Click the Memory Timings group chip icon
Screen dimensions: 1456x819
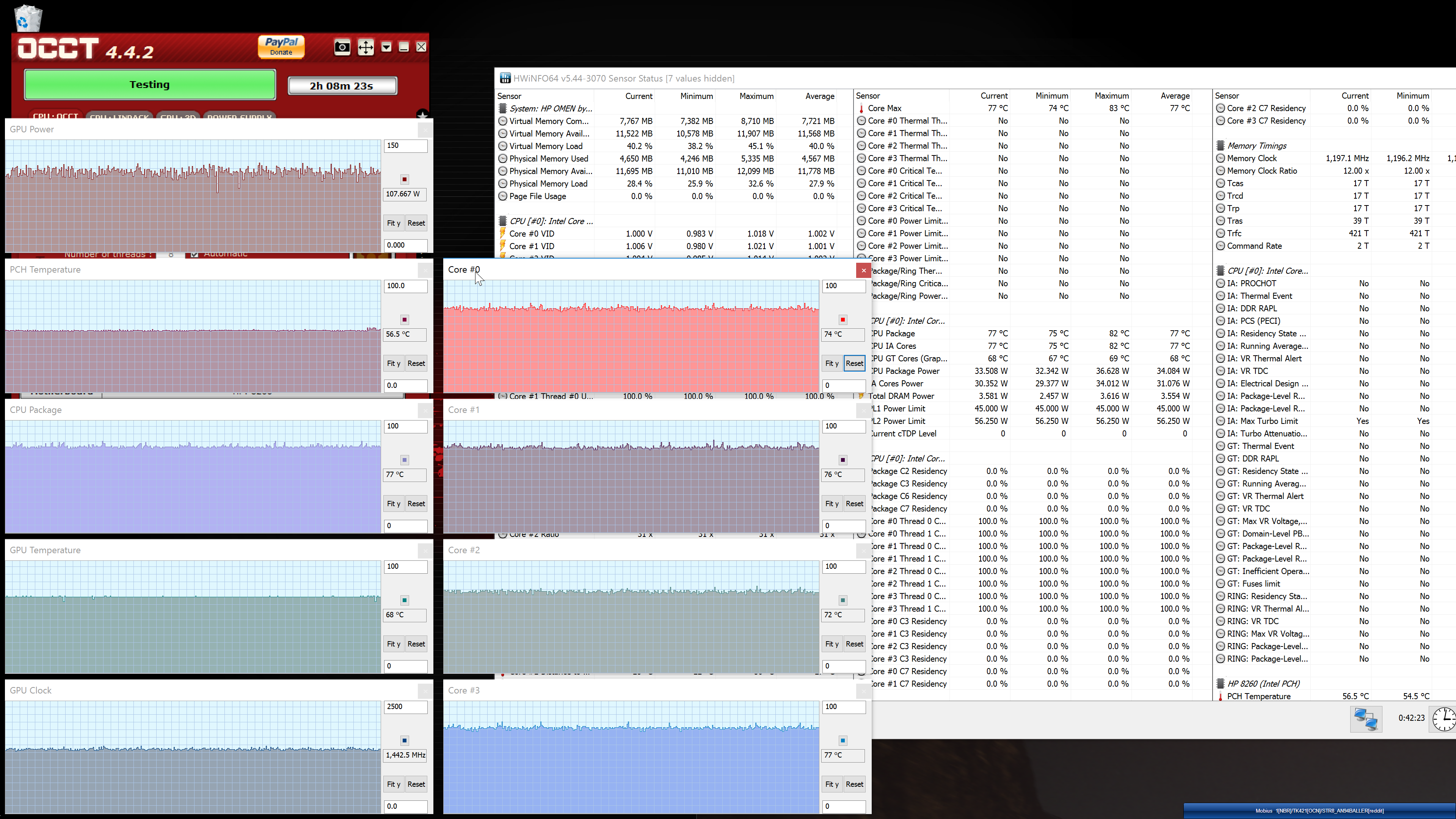pyautogui.click(x=1220, y=145)
